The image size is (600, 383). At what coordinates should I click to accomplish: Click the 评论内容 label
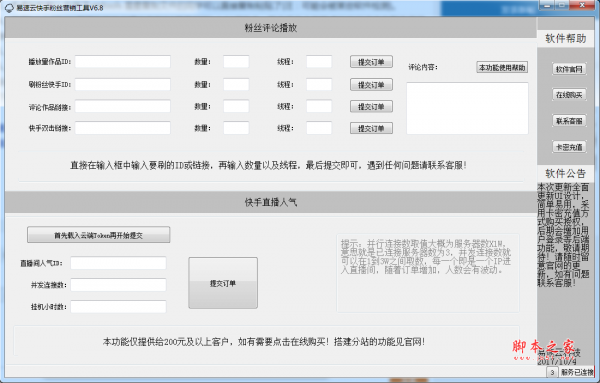pyautogui.click(x=423, y=67)
